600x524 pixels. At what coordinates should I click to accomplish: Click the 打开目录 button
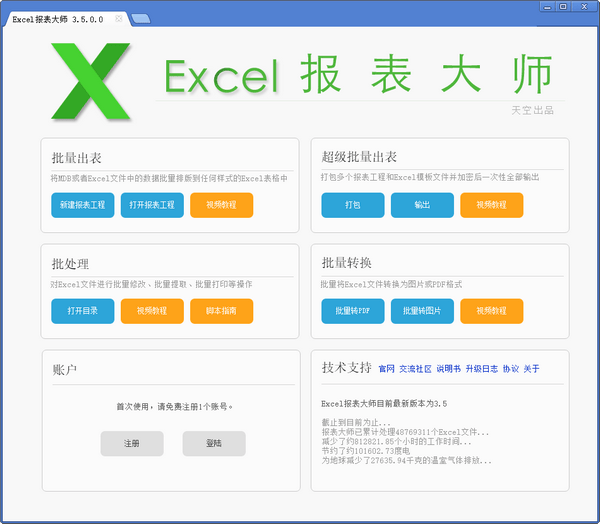point(83,311)
